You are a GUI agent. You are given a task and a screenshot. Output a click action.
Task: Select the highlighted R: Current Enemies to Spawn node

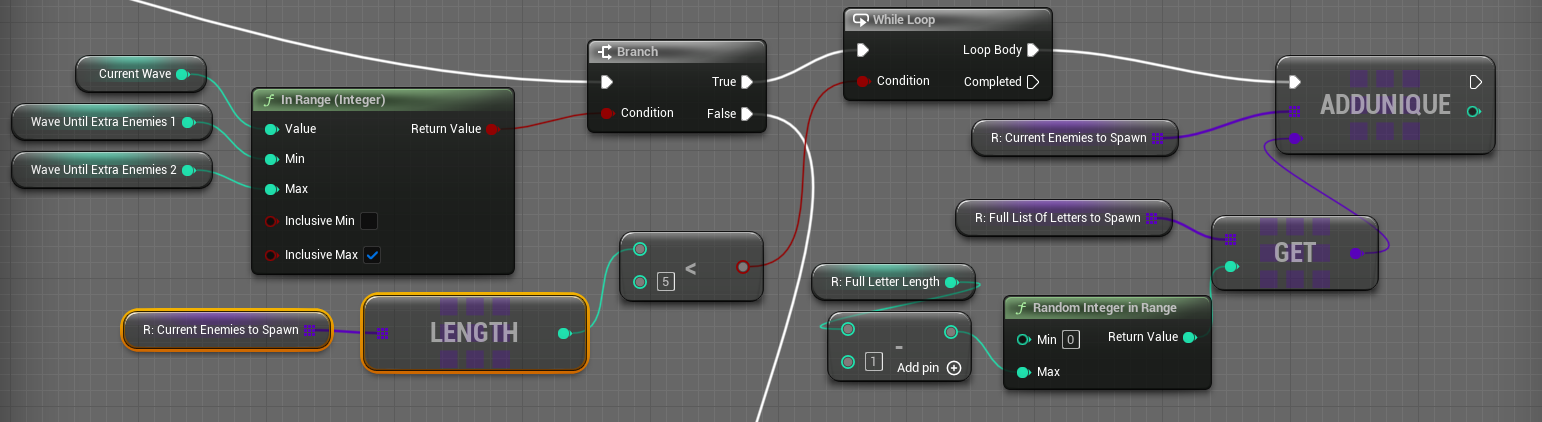(x=226, y=330)
